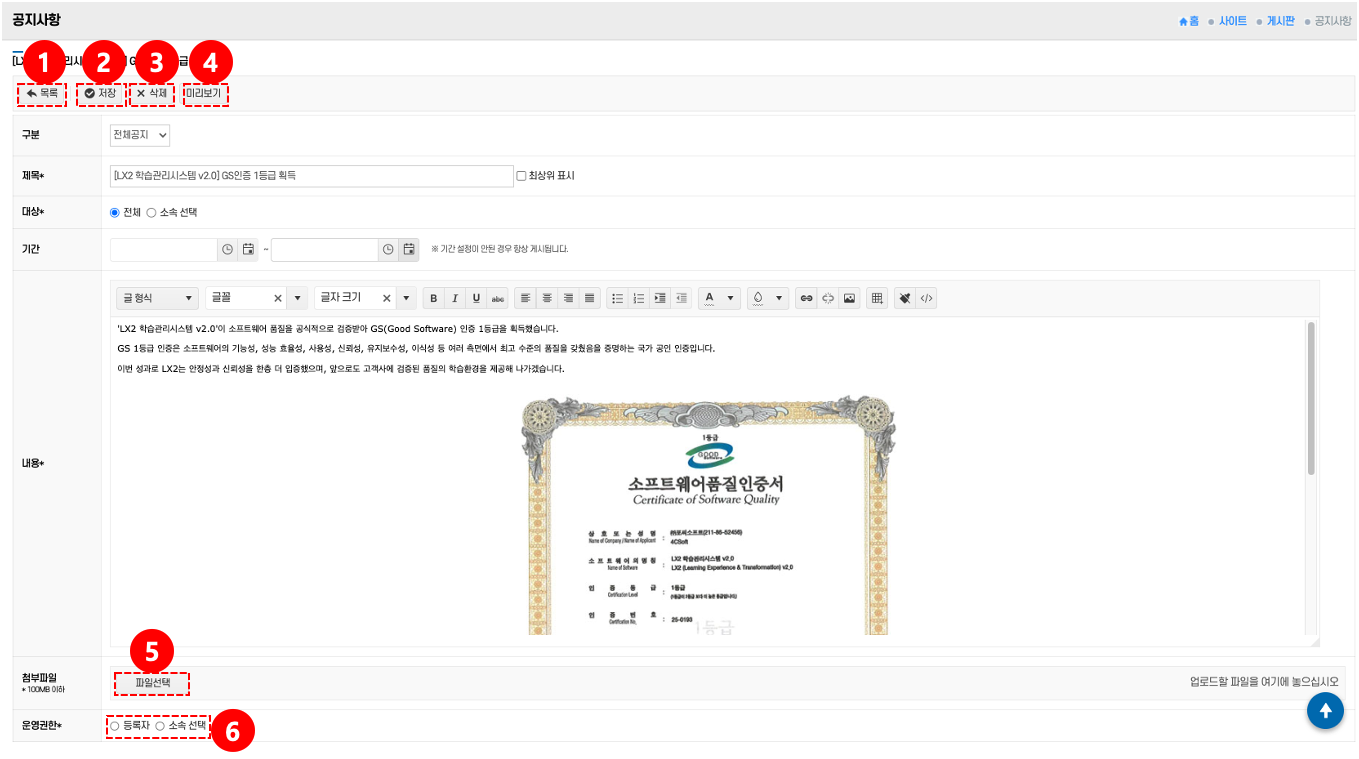The width and height of the screenshot is (1359, 759).
Task: Navigate to 홈 in the breadcrumb
Action: pyautogui.click(x=1189, y=21)
